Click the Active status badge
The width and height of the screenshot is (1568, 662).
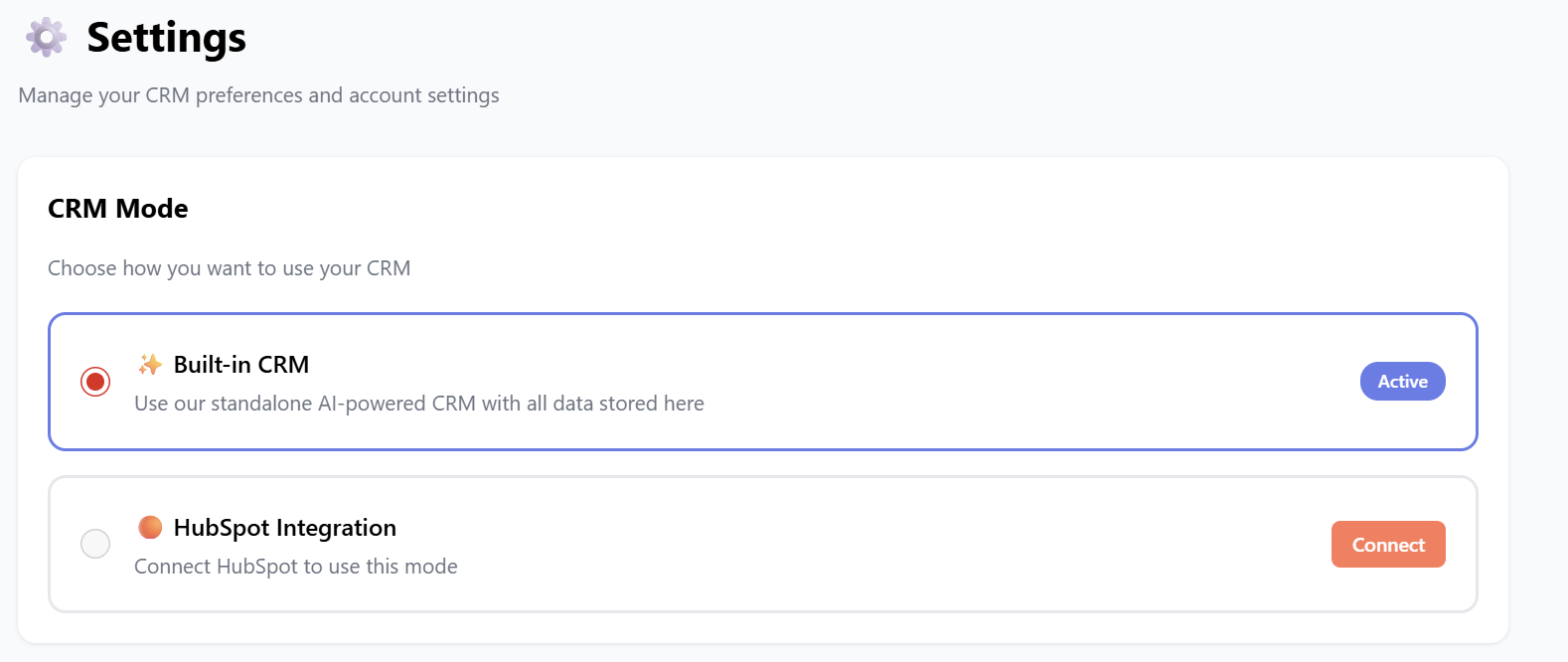coord(1402,382)
